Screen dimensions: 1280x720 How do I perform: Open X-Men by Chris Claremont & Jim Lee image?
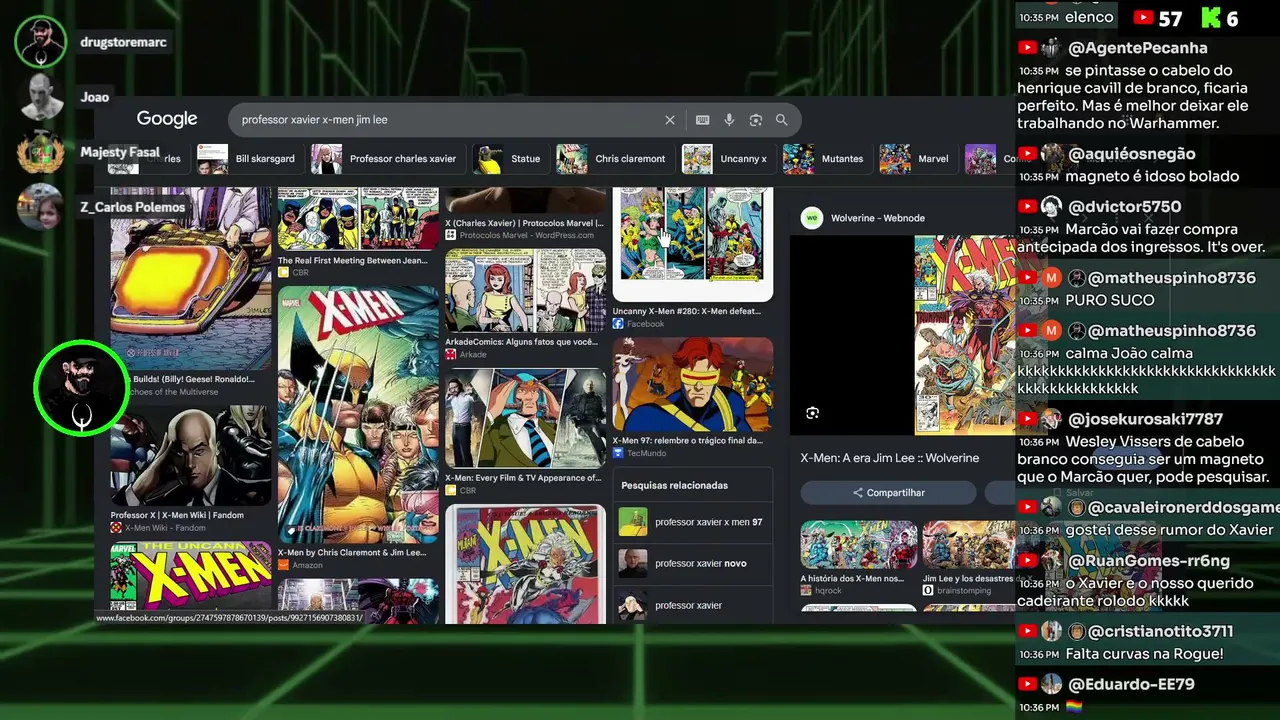tap(358, 414)
